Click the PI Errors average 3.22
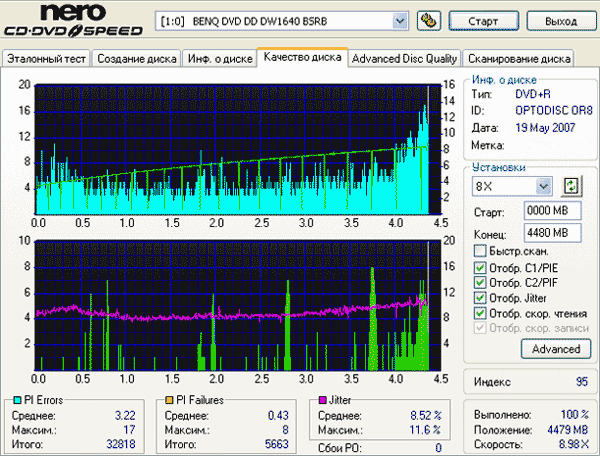600x456 pixels. point(125,415)
